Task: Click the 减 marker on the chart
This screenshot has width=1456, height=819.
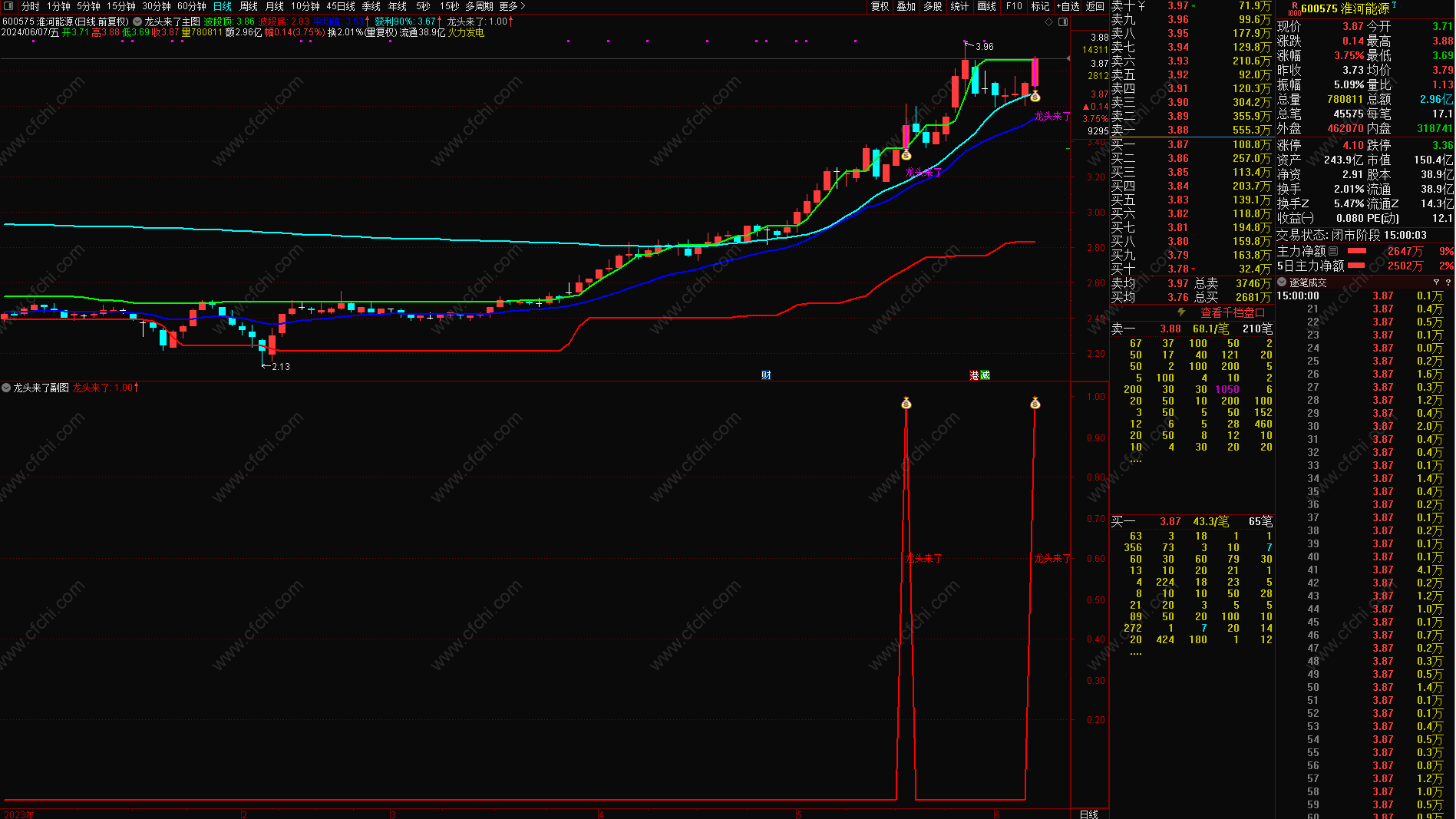Action: (x=986, y=375)
